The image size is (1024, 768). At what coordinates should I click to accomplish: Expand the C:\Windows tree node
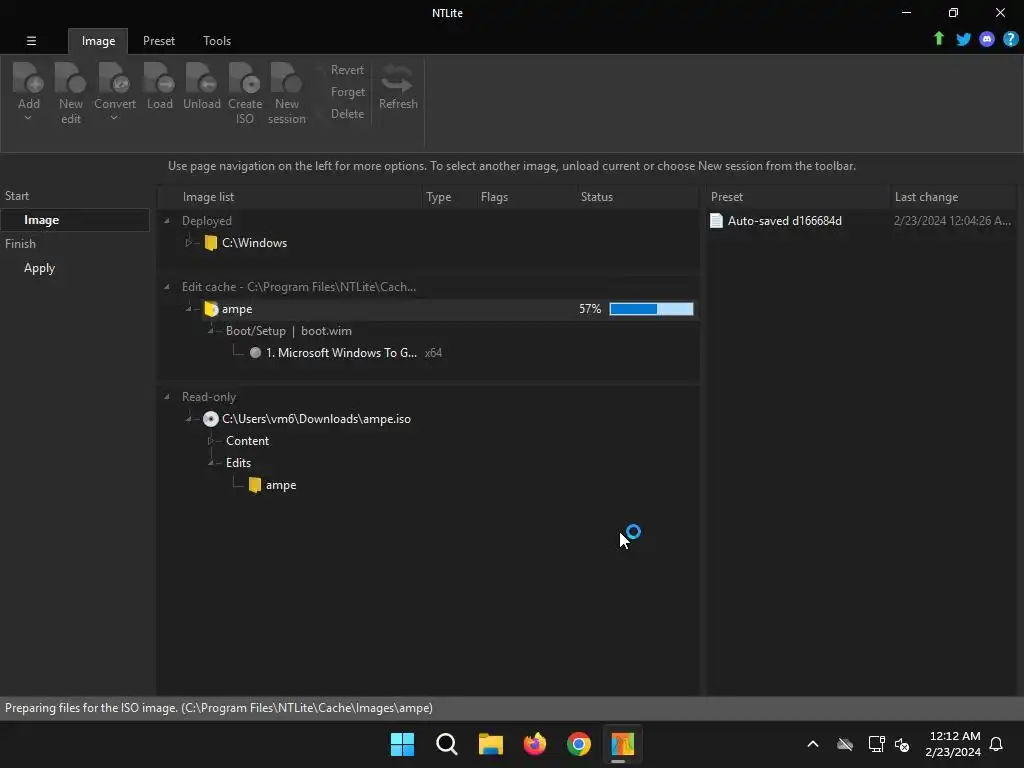click(189, 243)
